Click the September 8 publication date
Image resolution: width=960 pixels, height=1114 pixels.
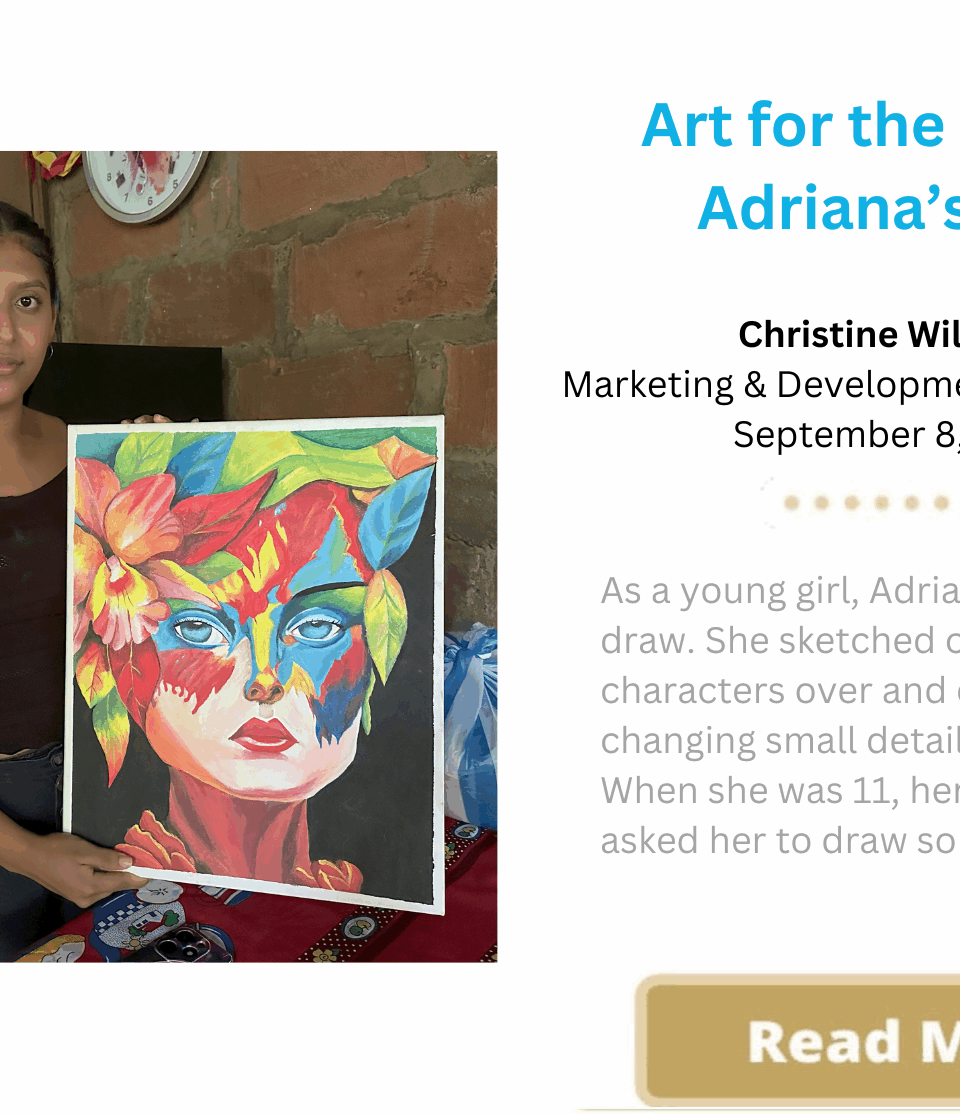845,435
